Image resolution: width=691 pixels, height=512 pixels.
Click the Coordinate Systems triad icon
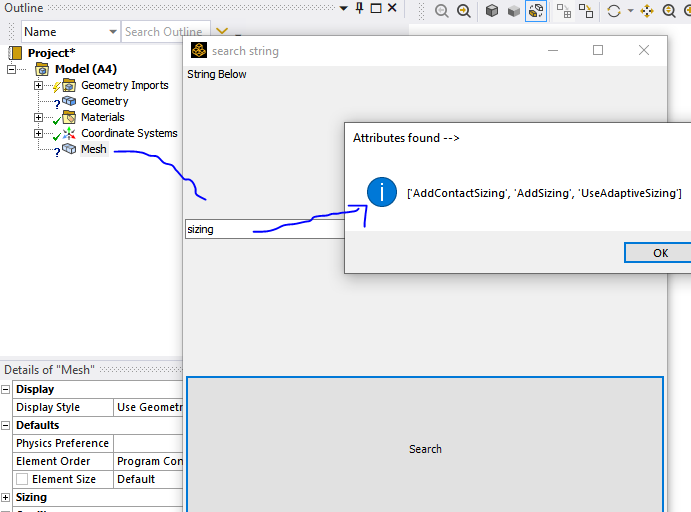point(69,133)
